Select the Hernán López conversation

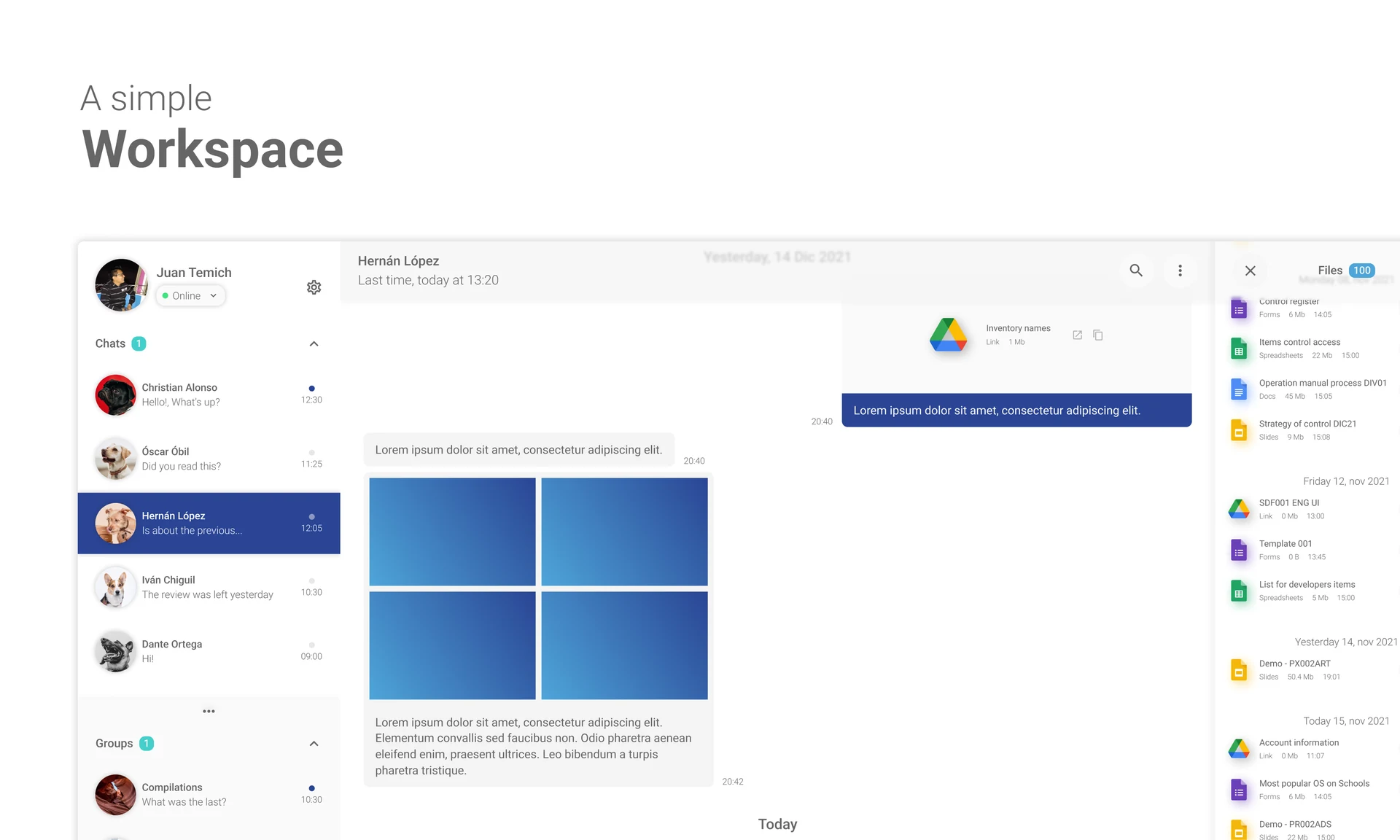coord(209,523)
